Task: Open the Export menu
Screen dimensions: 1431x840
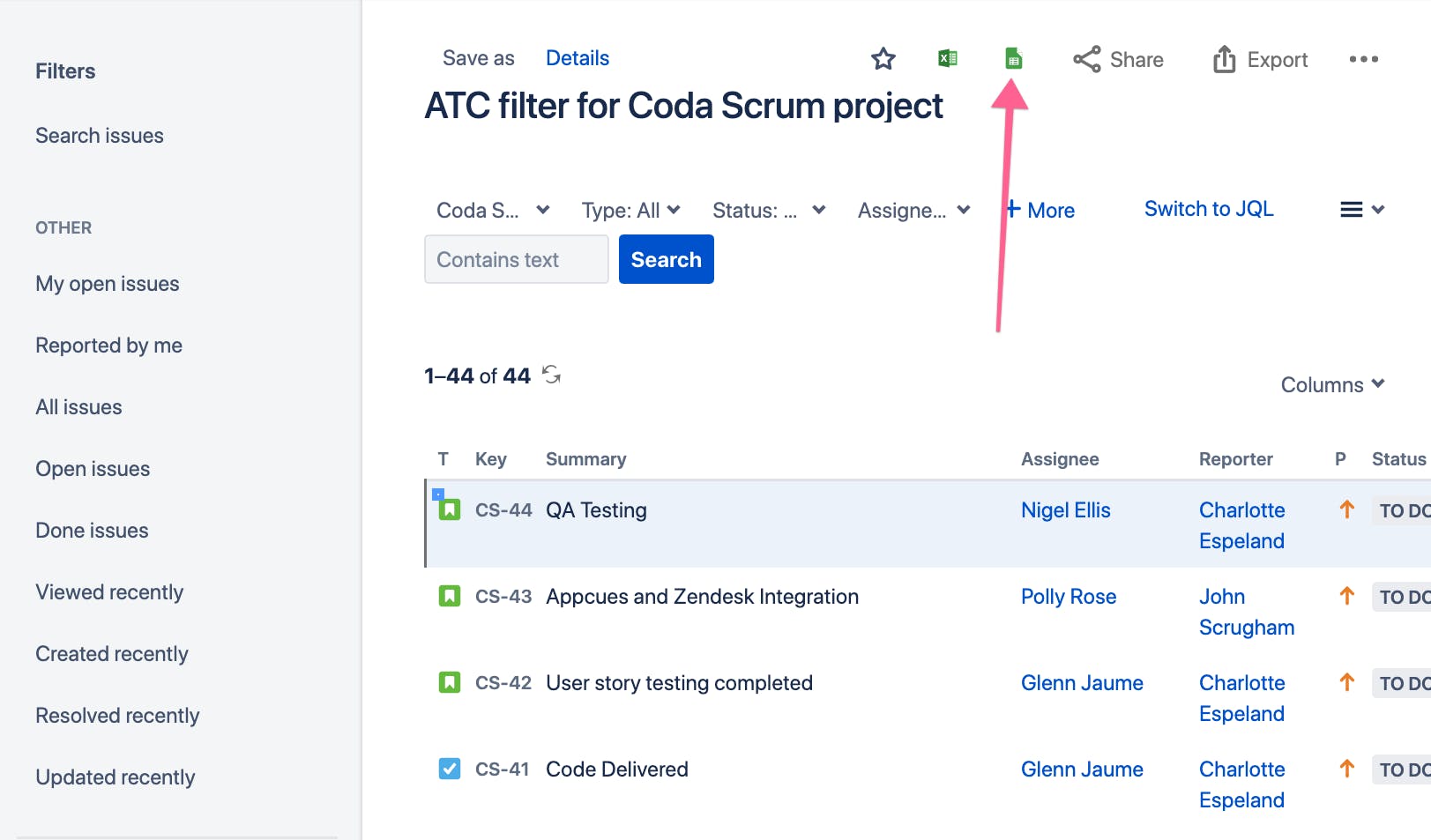Action: pos(1259,60)
